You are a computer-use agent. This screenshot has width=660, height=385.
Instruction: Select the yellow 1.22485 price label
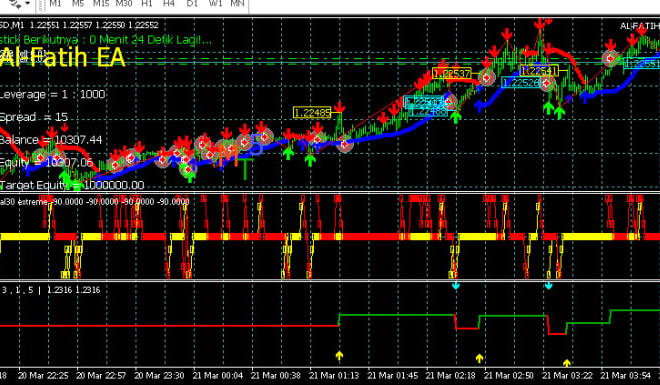pyautogui.click(x=312, y=113)
